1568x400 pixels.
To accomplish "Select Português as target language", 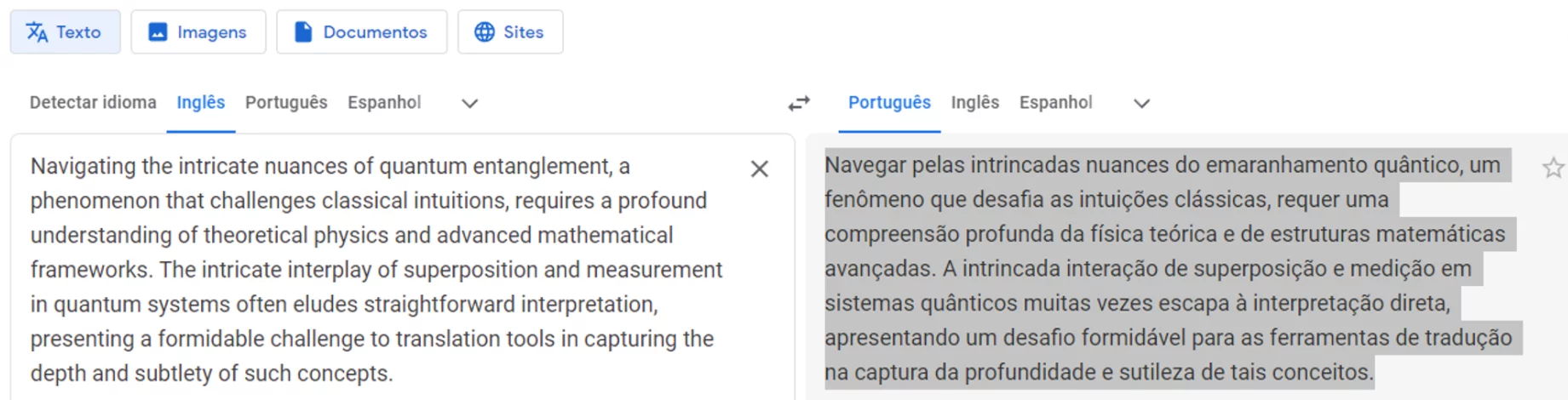I will click(x=889, y=103).
